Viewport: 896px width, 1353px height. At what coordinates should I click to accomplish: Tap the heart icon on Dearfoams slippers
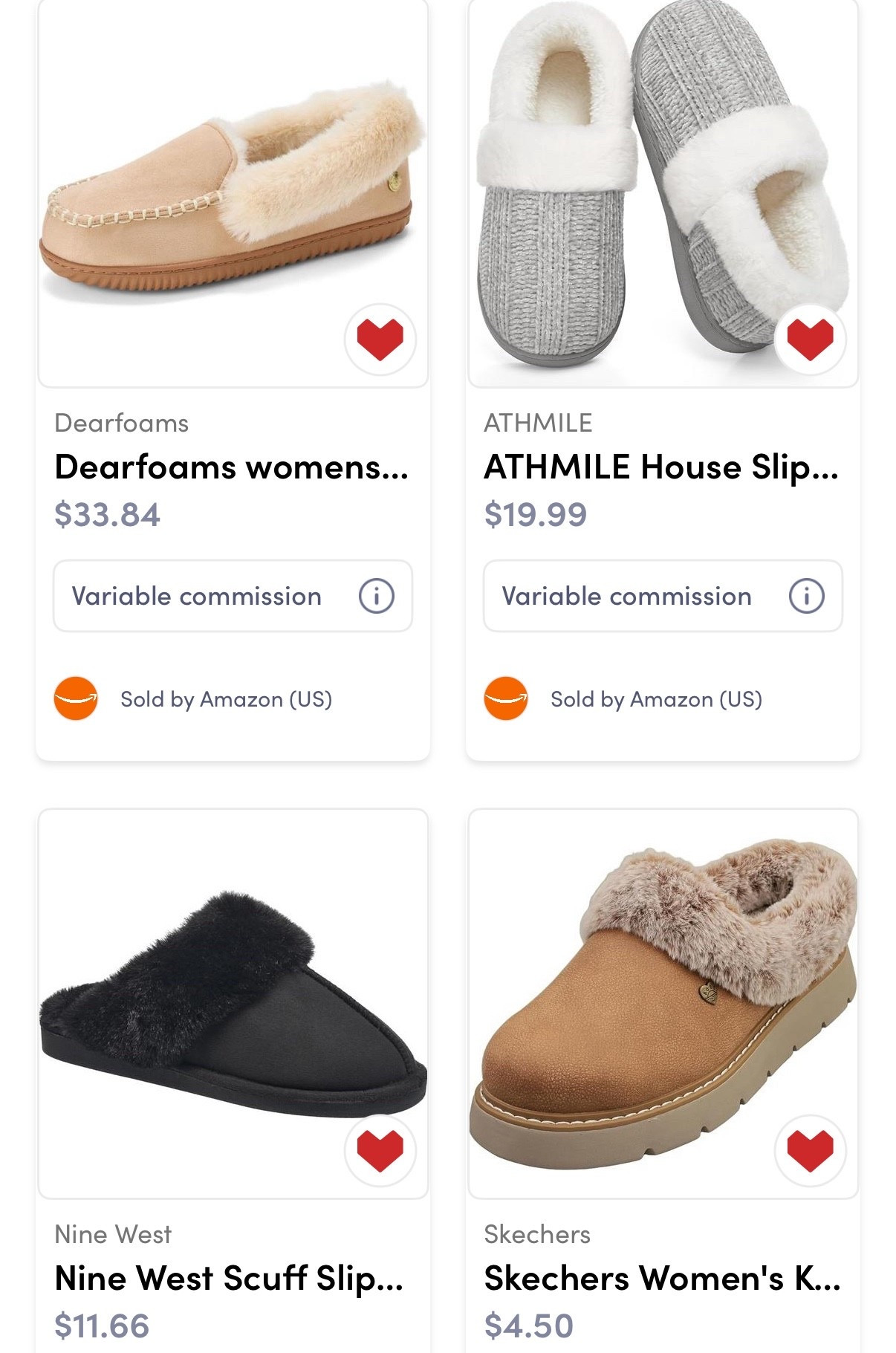380,338
